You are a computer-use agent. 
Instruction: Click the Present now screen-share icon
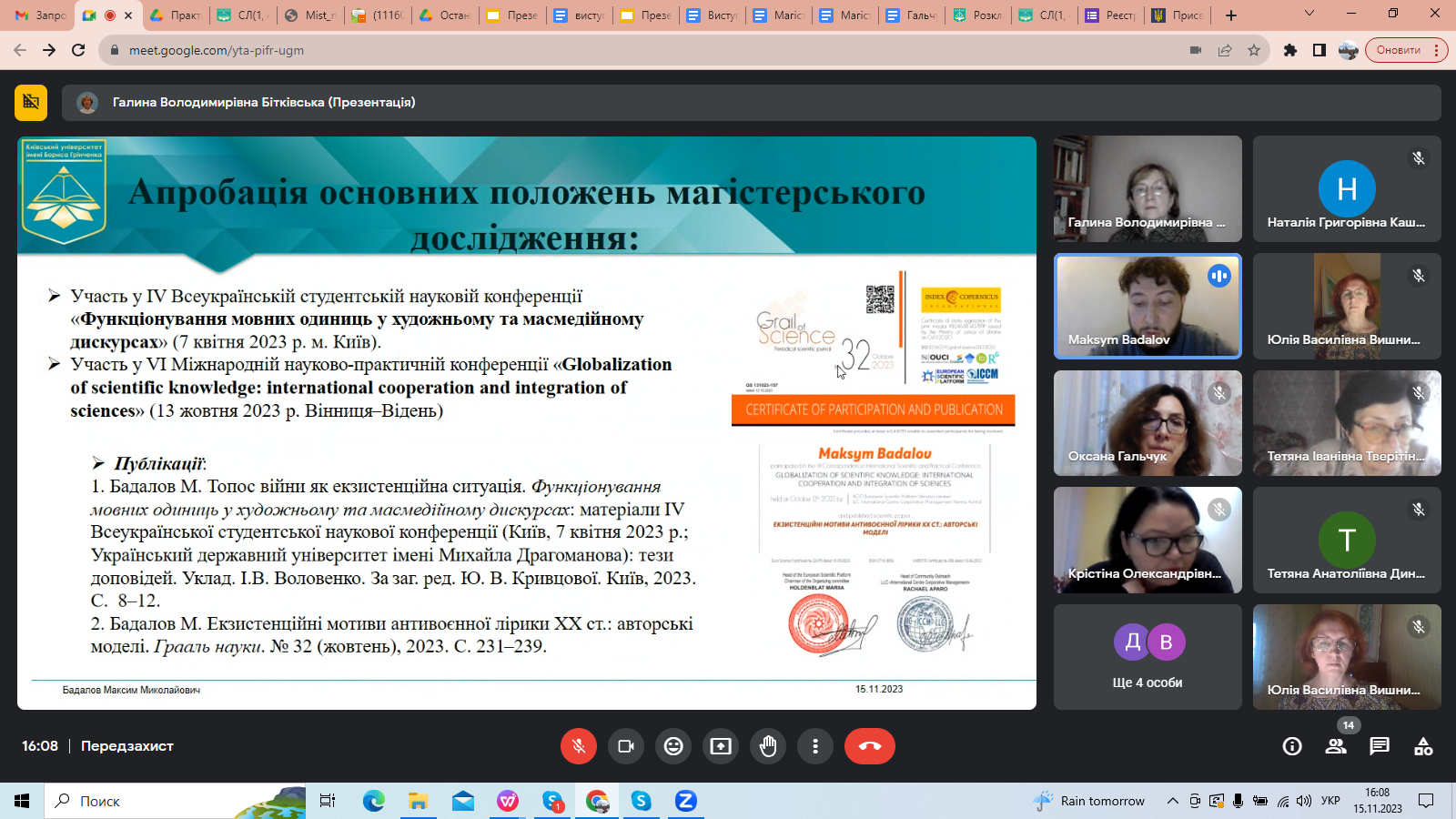[721, 746]
